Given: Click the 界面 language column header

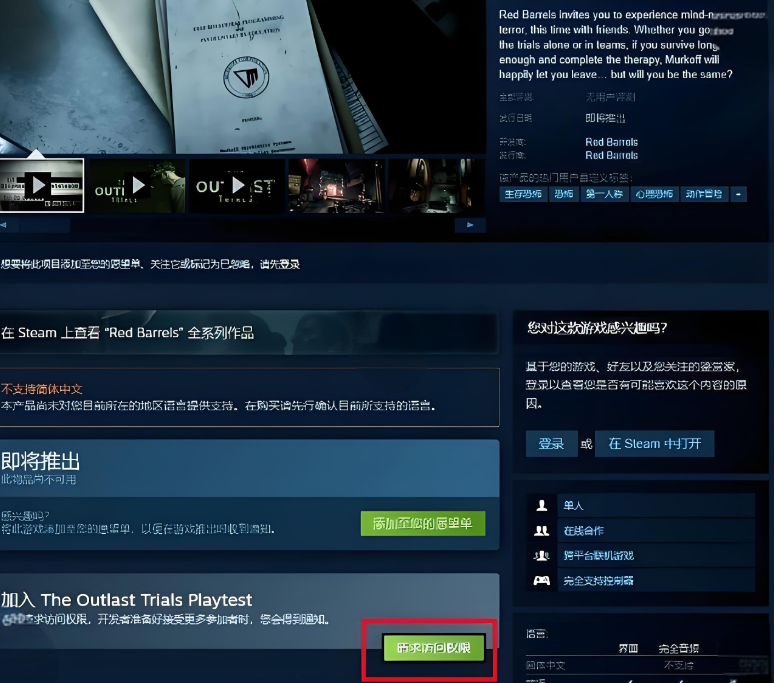Looking at the screenshot, I should pos(628,648).
